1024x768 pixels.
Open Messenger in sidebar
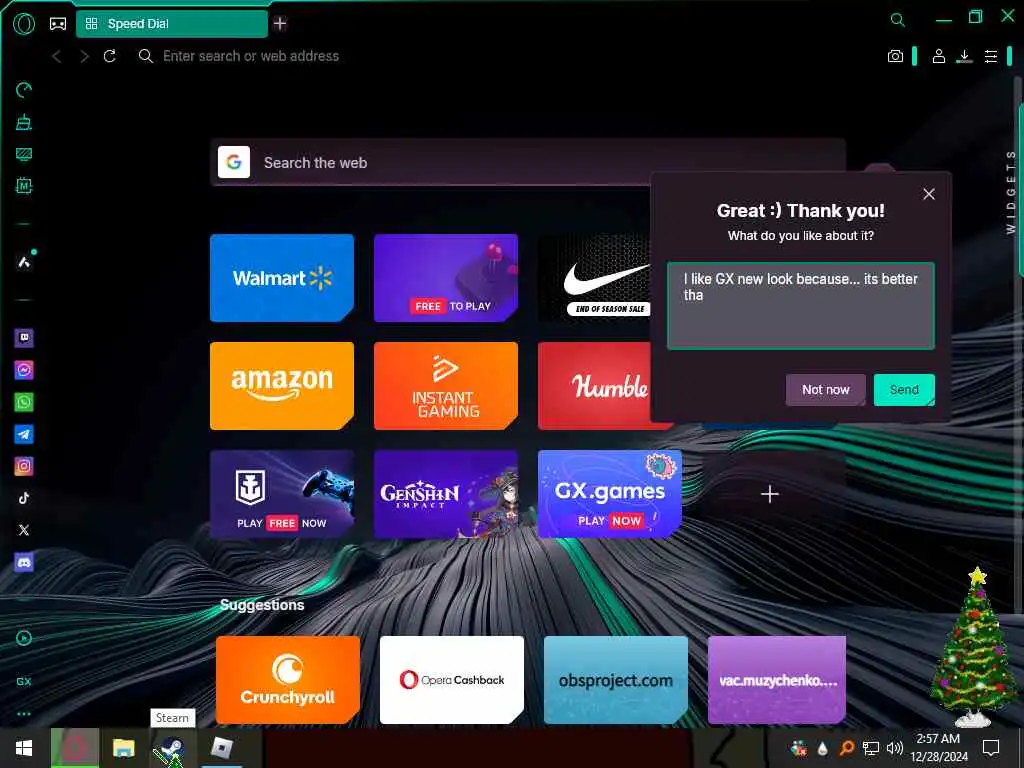tap(24, 370)
